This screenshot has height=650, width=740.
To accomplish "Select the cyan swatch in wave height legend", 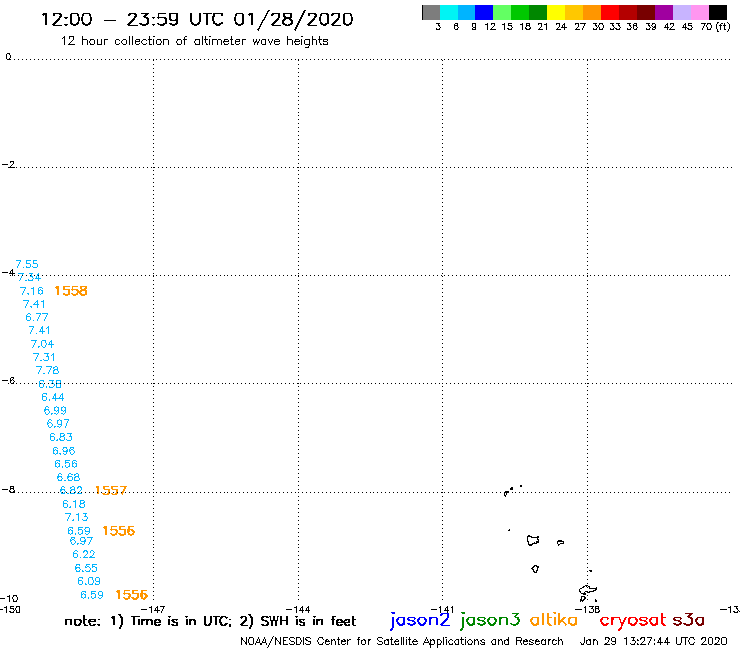I will [x=449, y=12].
